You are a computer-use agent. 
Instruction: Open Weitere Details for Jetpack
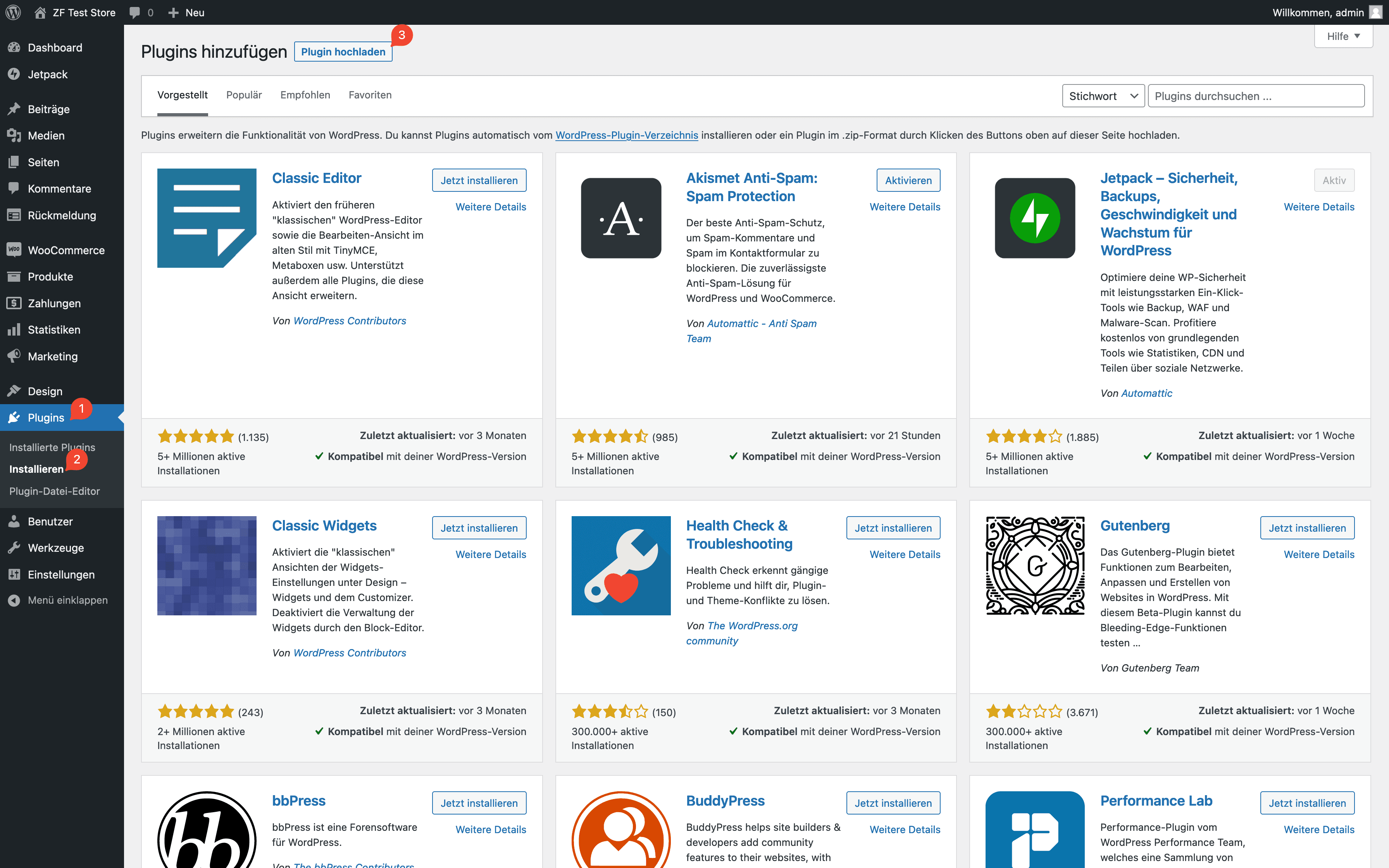(x=1319, y=207)
